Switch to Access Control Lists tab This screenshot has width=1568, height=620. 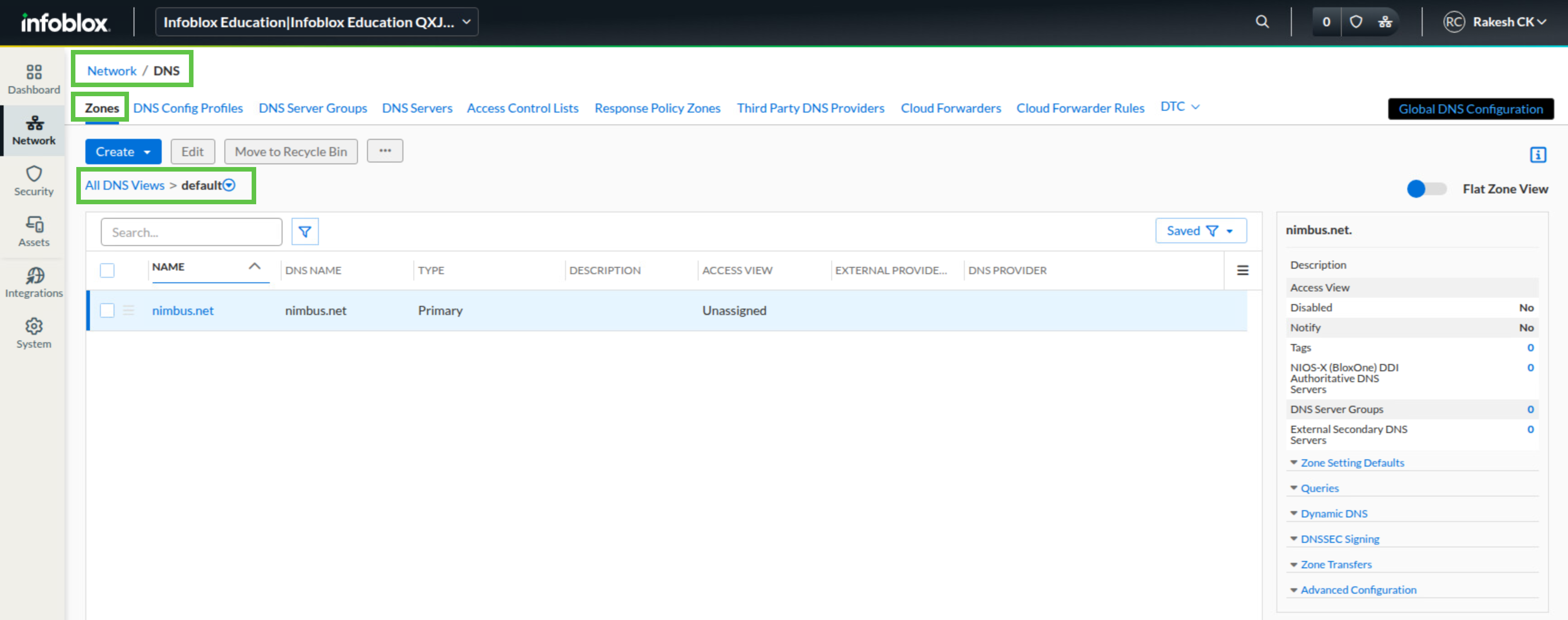pyautogui.click(x=522, y=108)
